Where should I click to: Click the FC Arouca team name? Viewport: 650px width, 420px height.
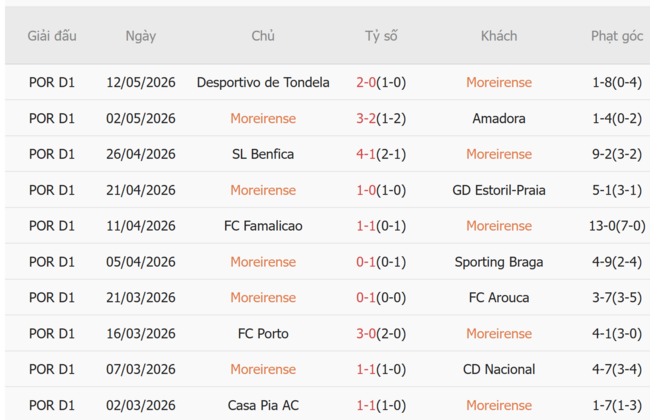click(499, 298)
